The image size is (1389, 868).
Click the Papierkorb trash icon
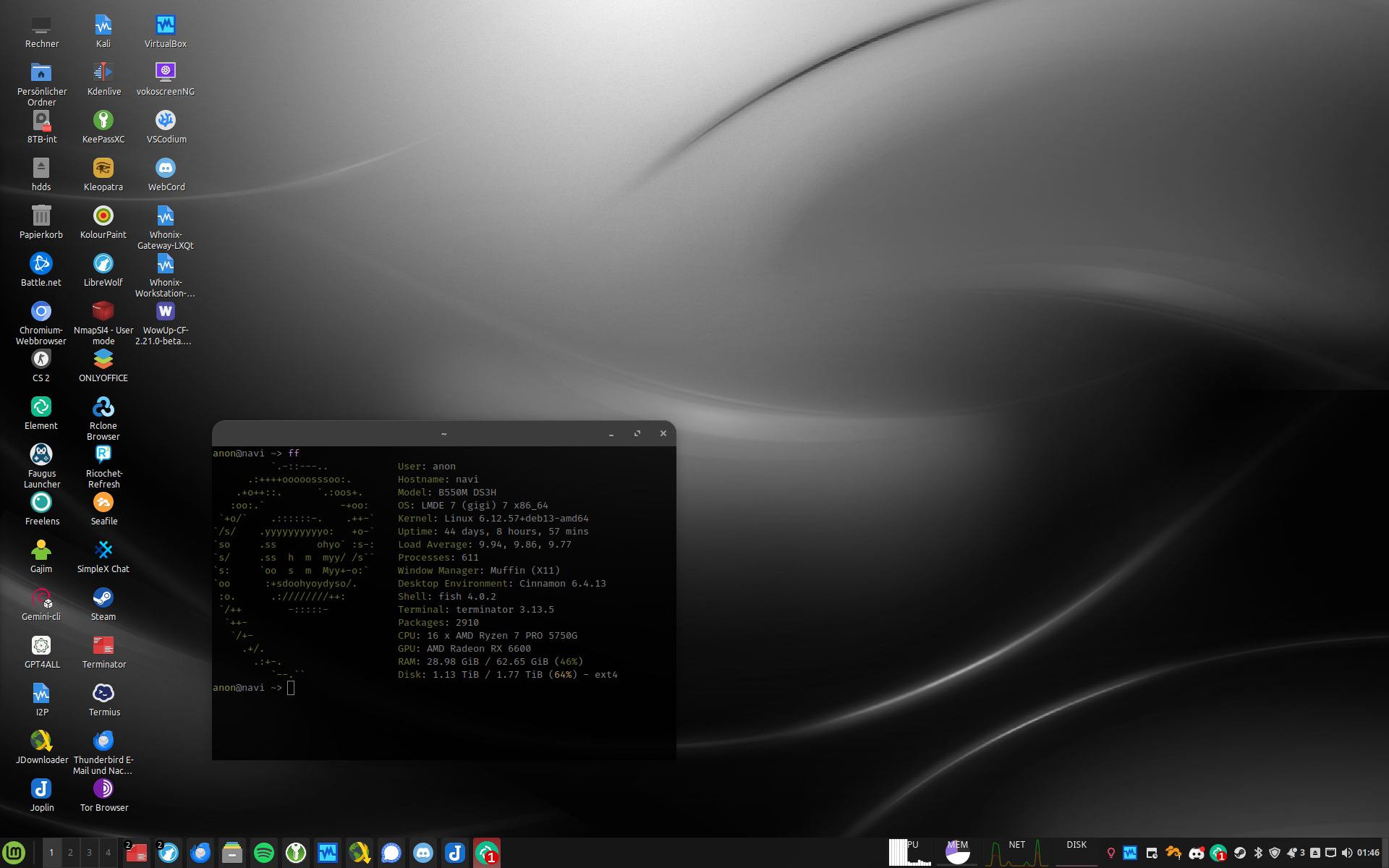tap(41, 216)
